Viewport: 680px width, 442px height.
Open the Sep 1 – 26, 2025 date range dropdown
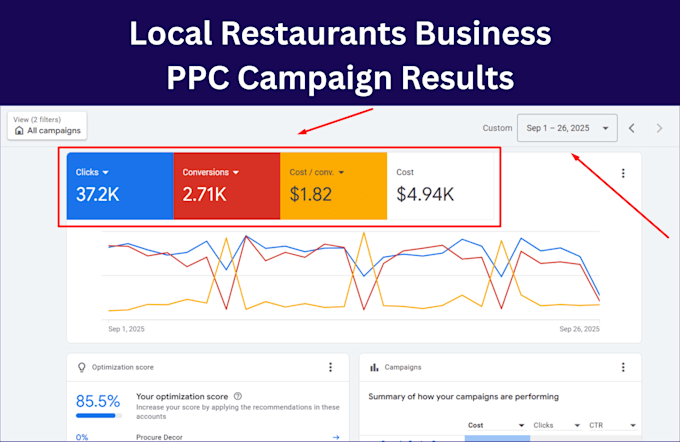click(567, 128)
